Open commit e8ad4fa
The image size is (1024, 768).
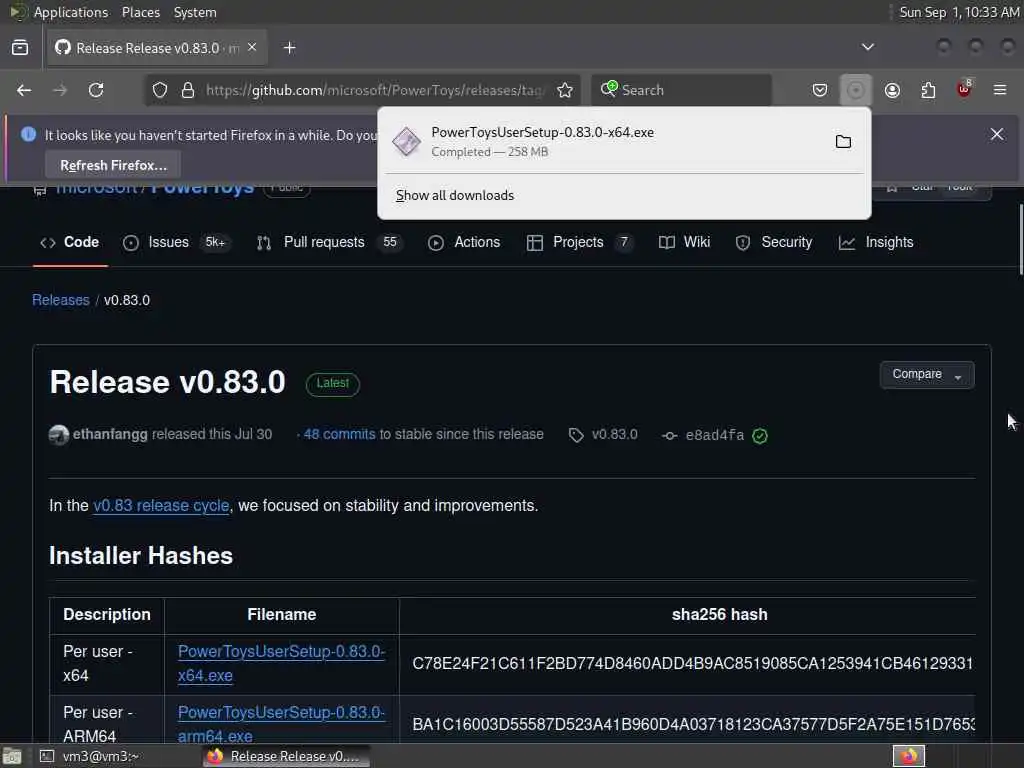click(714, 435)
